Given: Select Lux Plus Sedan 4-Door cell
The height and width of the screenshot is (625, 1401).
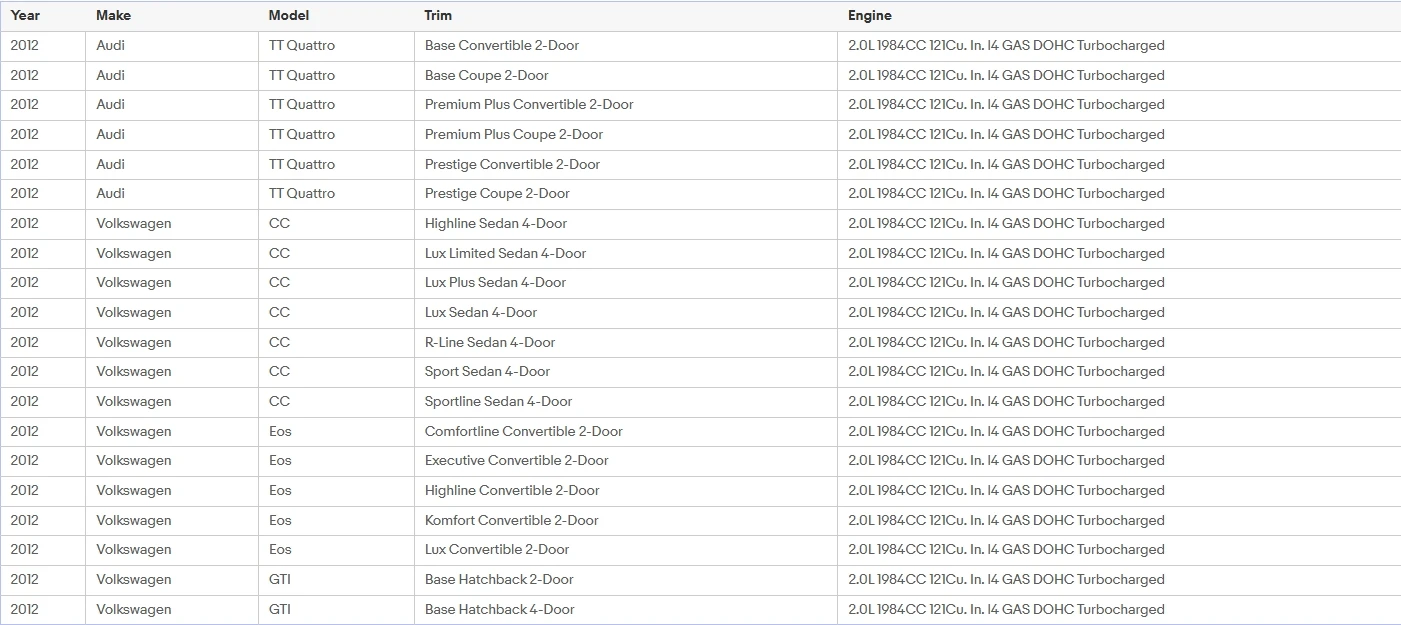Looking at the screenshot, I should tap(626, 283).
